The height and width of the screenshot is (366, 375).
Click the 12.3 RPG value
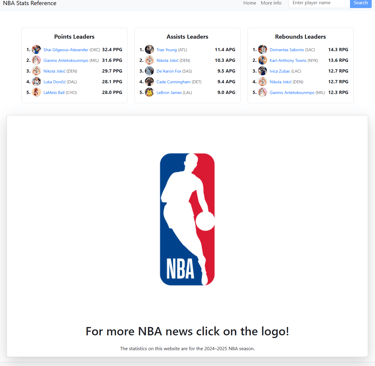click(338, 92)
